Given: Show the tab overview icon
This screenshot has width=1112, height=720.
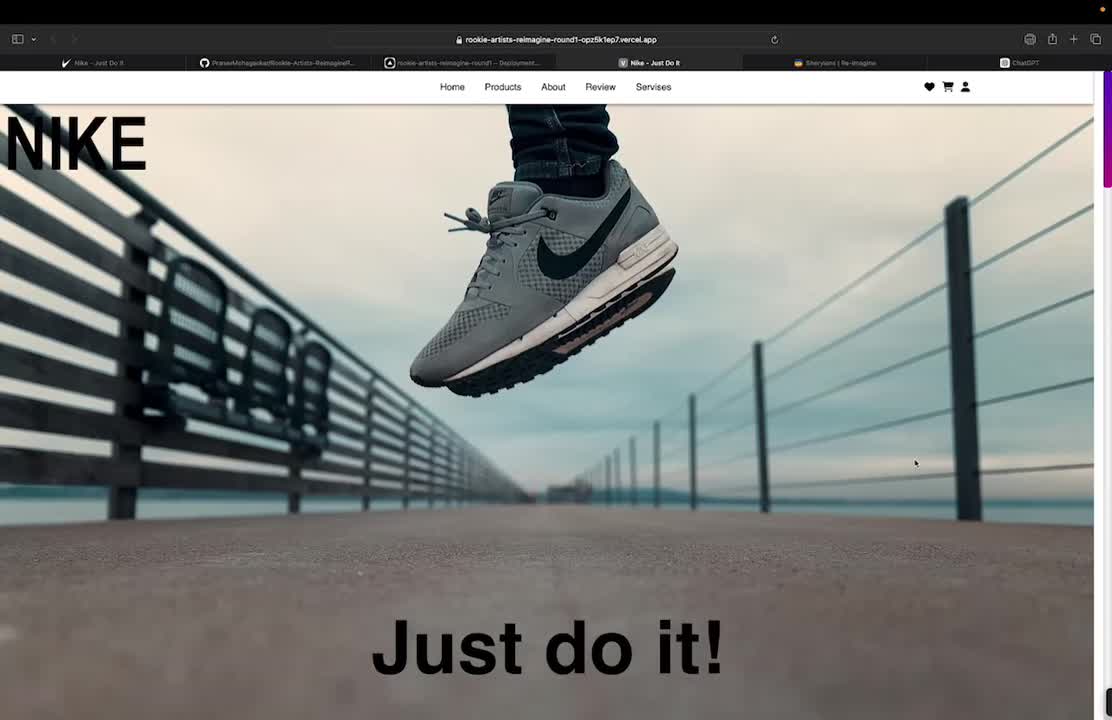Looking at the screenshot, I should [1096, 39].
